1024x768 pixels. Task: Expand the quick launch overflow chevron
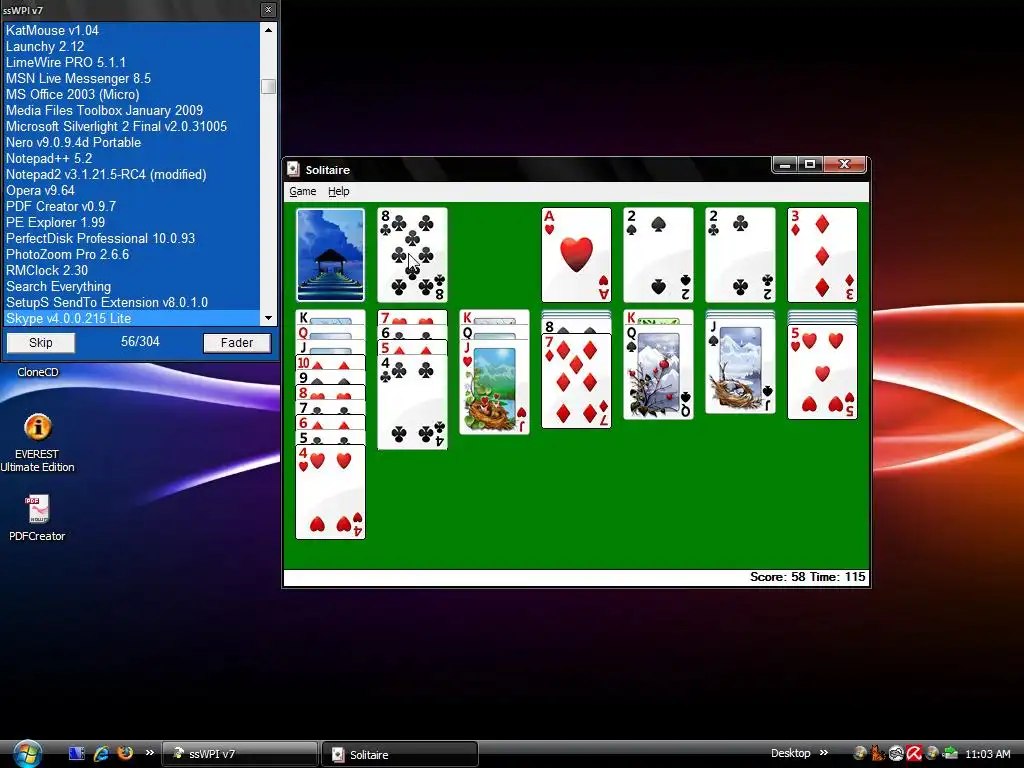point(150,753)
